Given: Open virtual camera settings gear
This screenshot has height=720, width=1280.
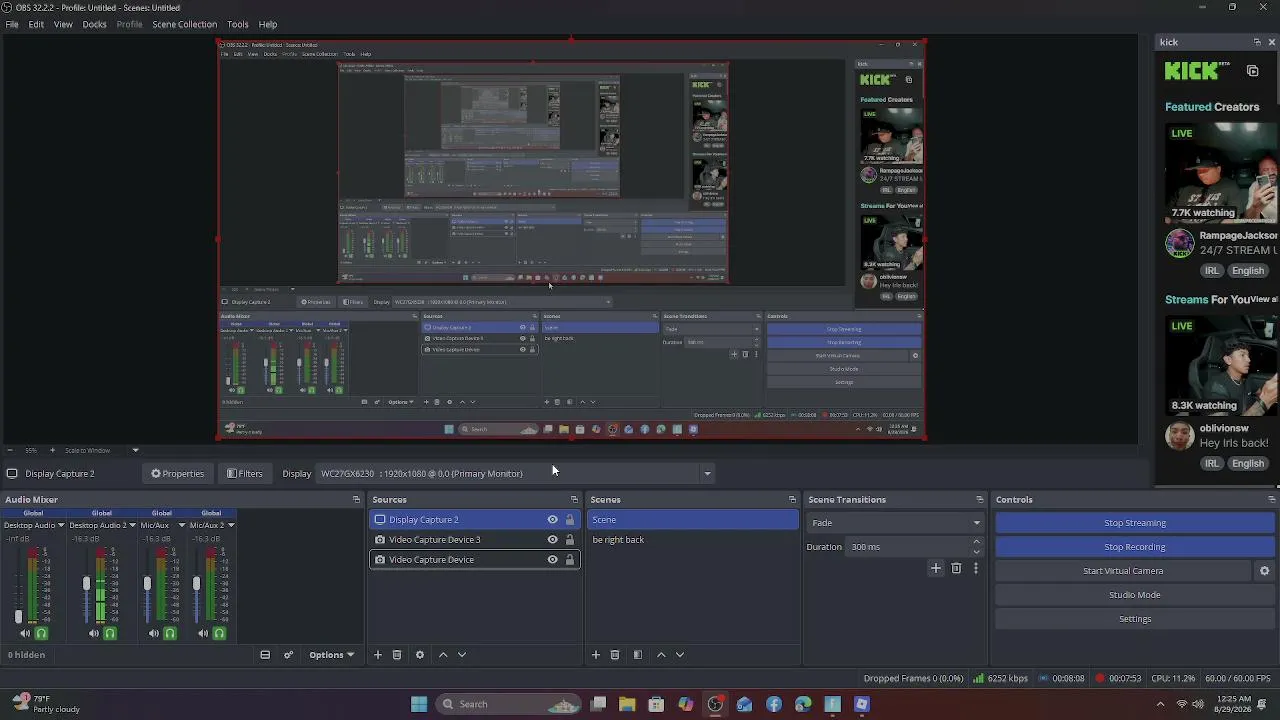Looking at the screenshot, I should (x=1264, y=571).
